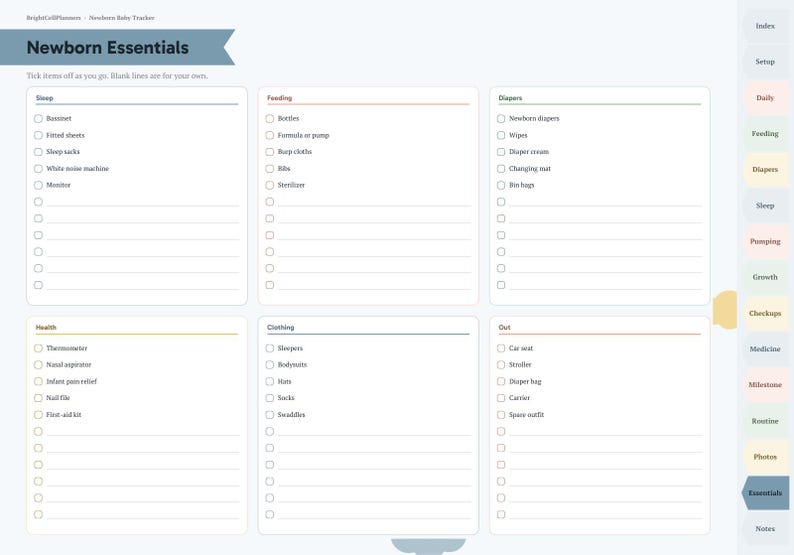Open the Growth tab
The width and height of the screenshot is (794, 555).
pyautogui.click(x=765, y=277)
